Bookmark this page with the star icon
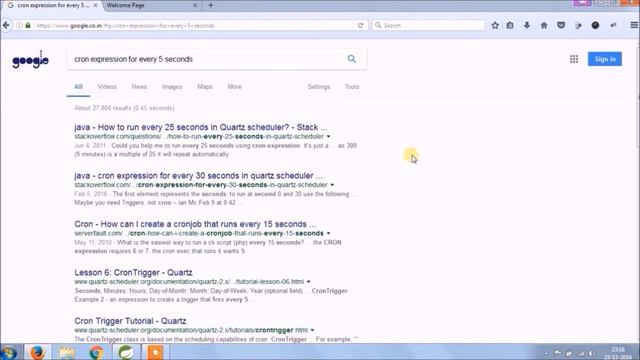 pos(495,25)
